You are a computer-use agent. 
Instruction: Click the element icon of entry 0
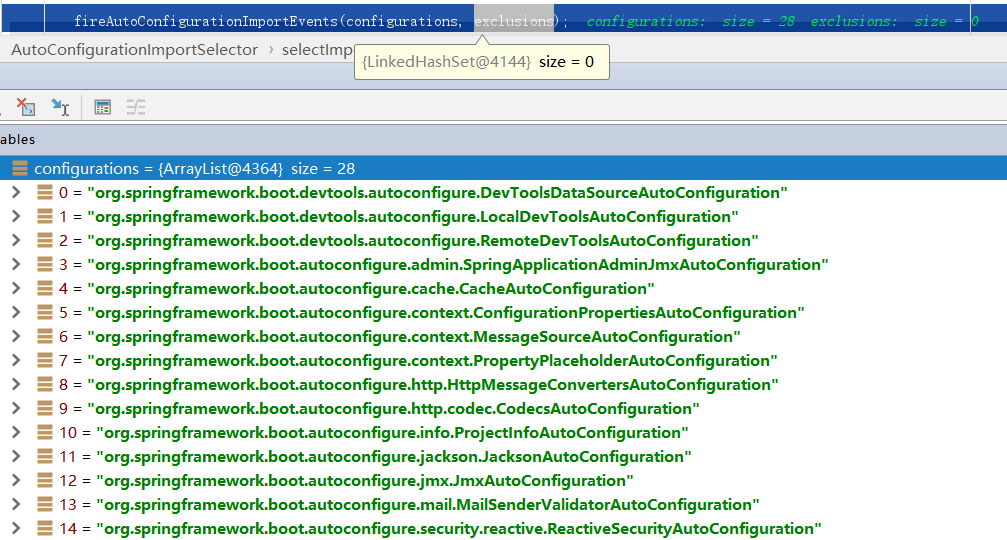[45, 192]
